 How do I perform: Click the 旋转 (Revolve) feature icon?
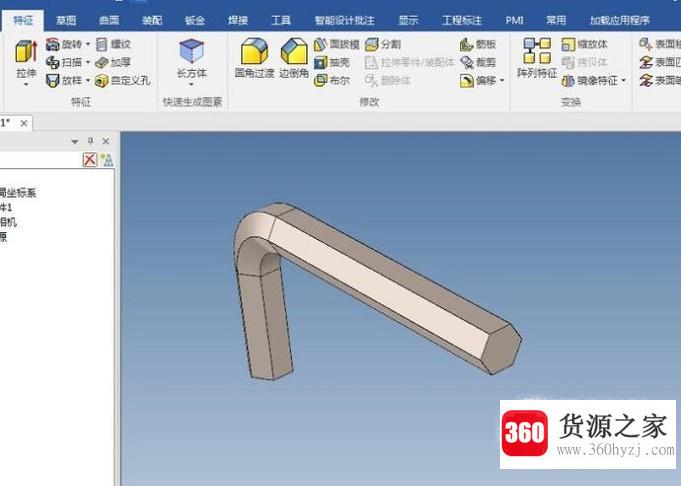tap(53, 44)
